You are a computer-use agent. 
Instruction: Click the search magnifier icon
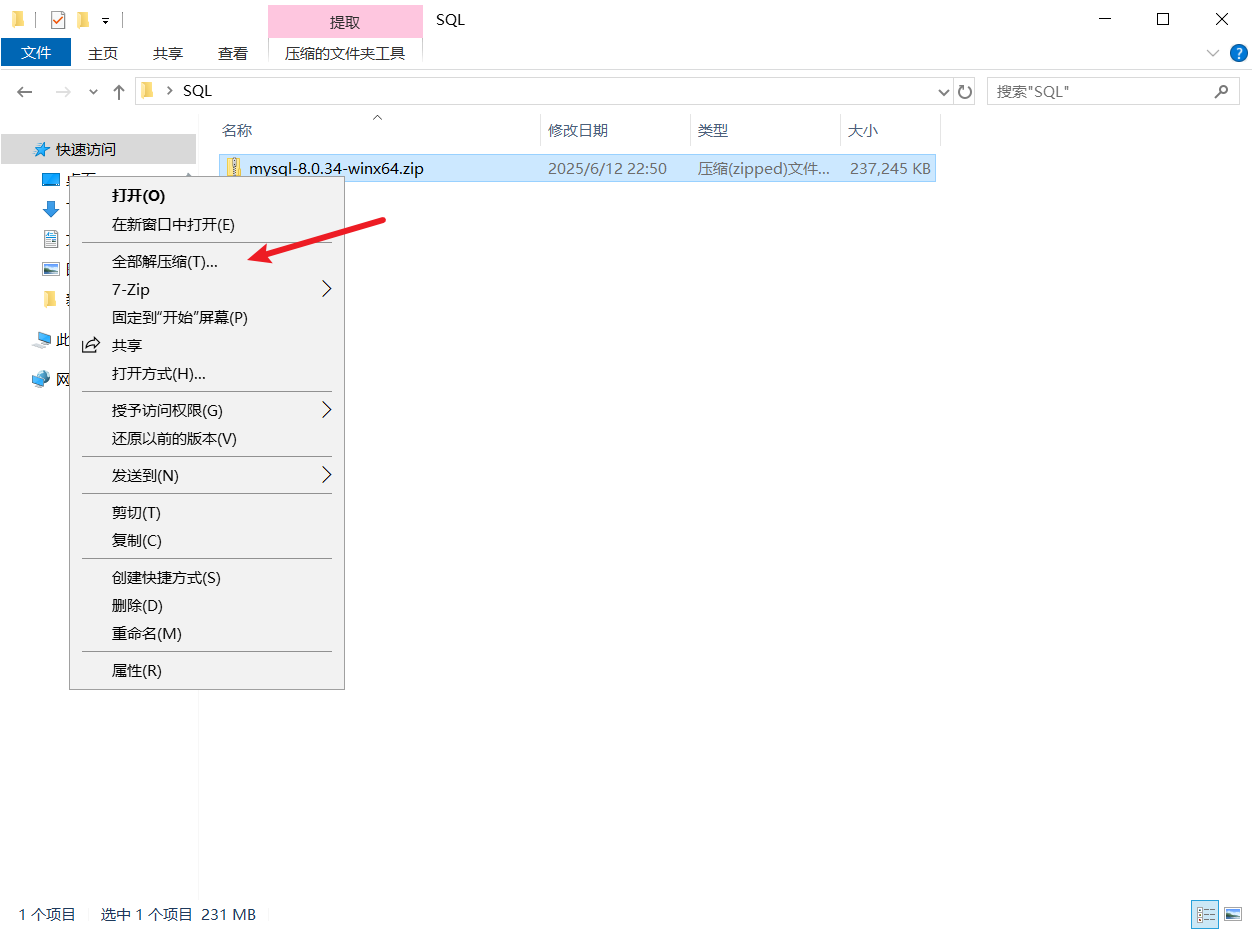pos(1221,92)
